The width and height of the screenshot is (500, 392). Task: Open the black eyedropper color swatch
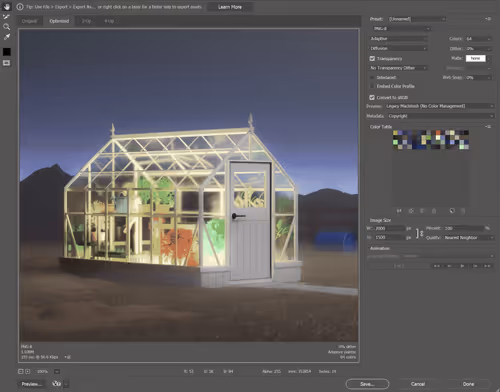click(7, 52)
